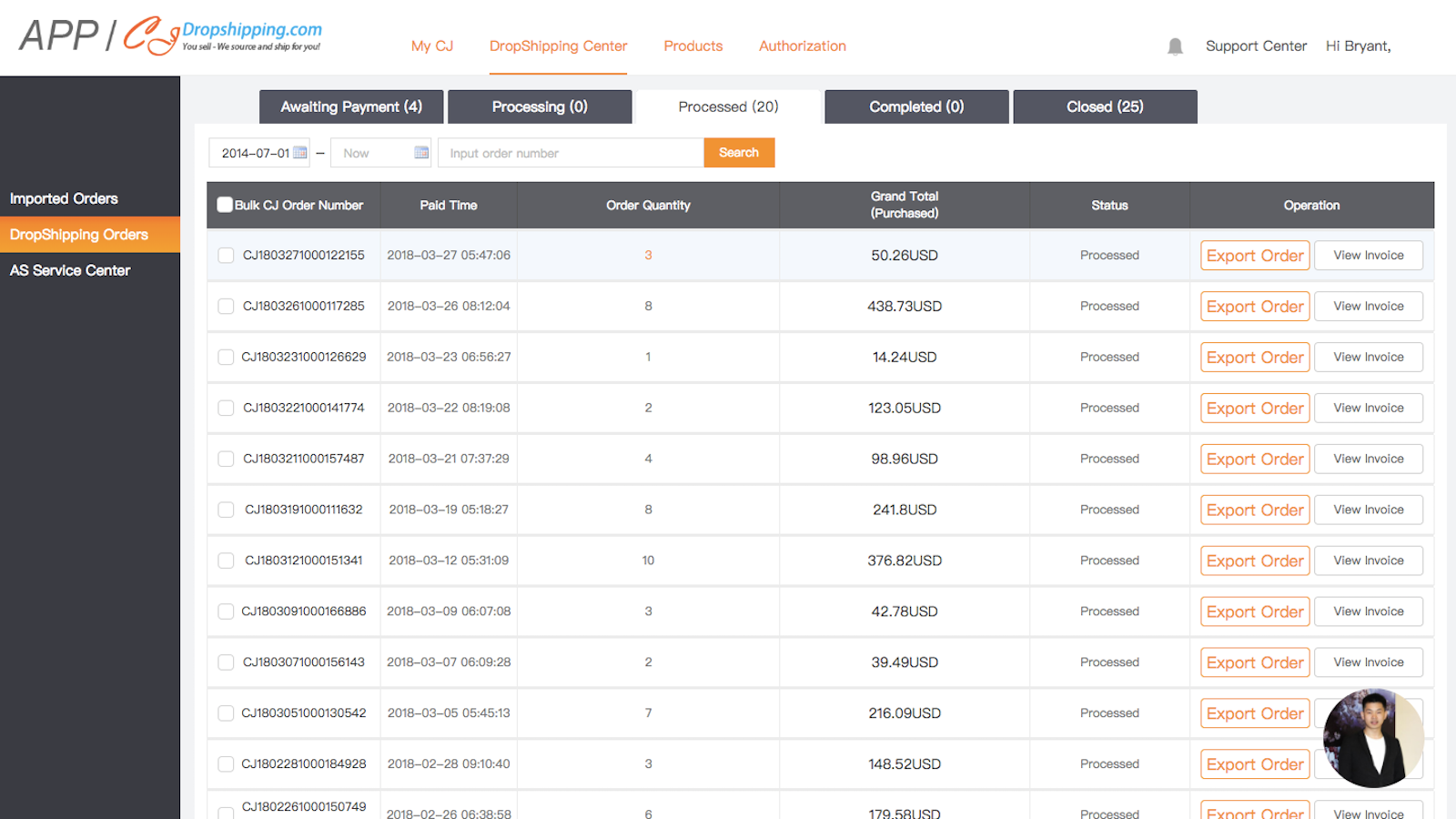Open the start date calendar icon
1456x819 pixels.
299,153
